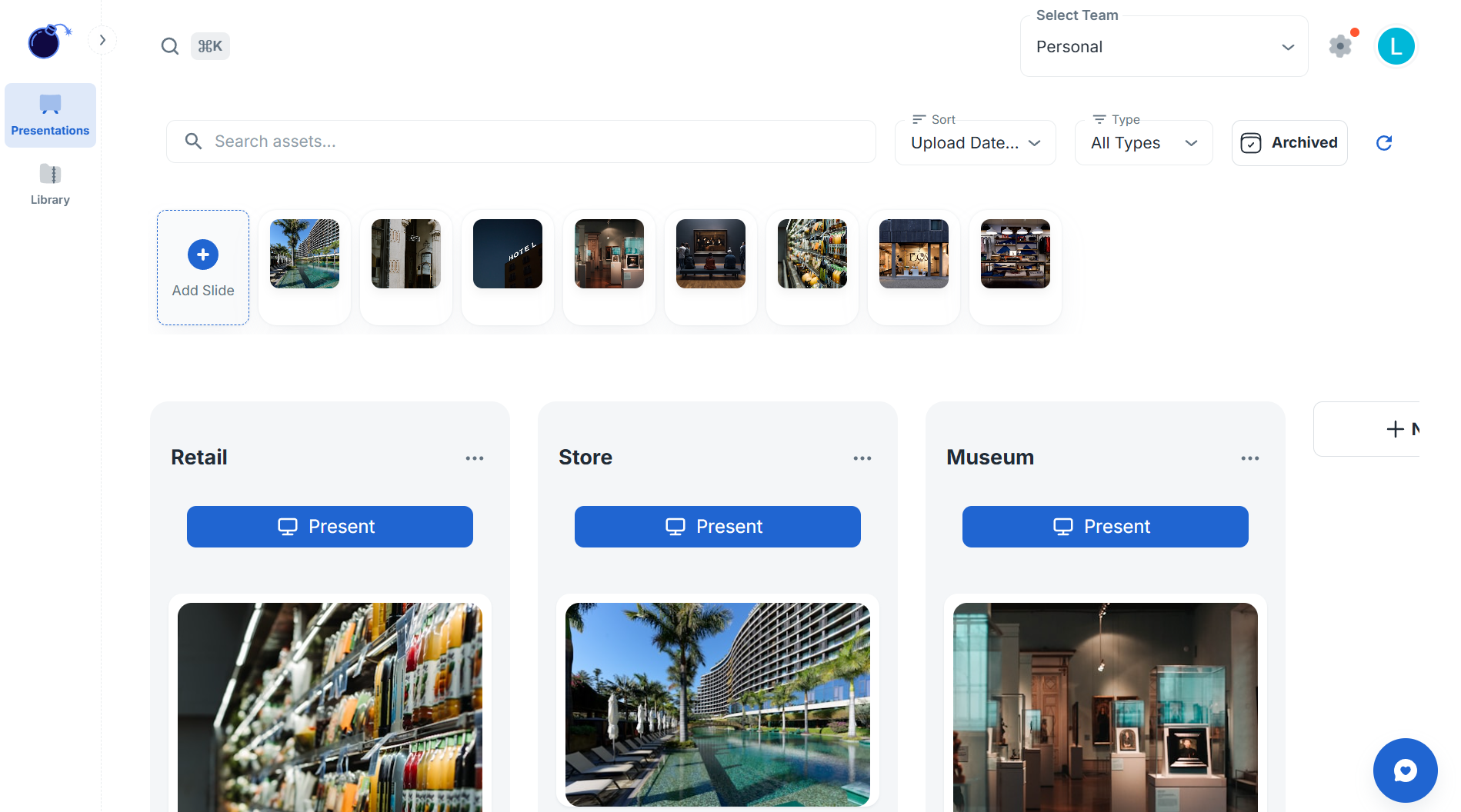This screenshot has height=812, width=1461.
Task: Select the clothing shelves slide thumbnail
Action: [x=1016, y=254]
